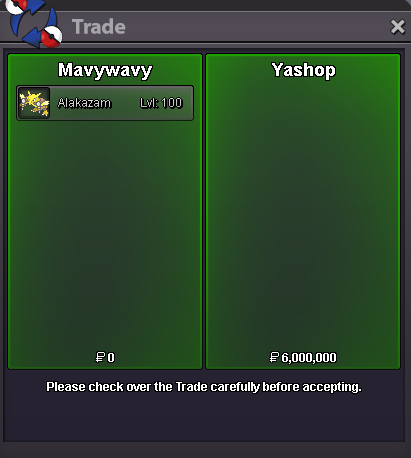Click the empty area of Yashop's offer panel
411x458 pixels.
(x=303, y=213)
